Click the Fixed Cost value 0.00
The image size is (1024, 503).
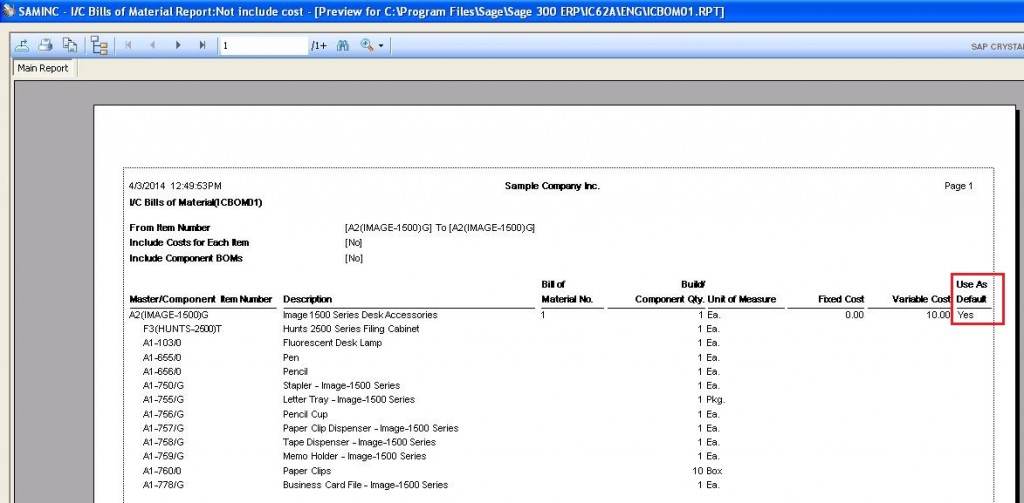[x=854, y=315]
